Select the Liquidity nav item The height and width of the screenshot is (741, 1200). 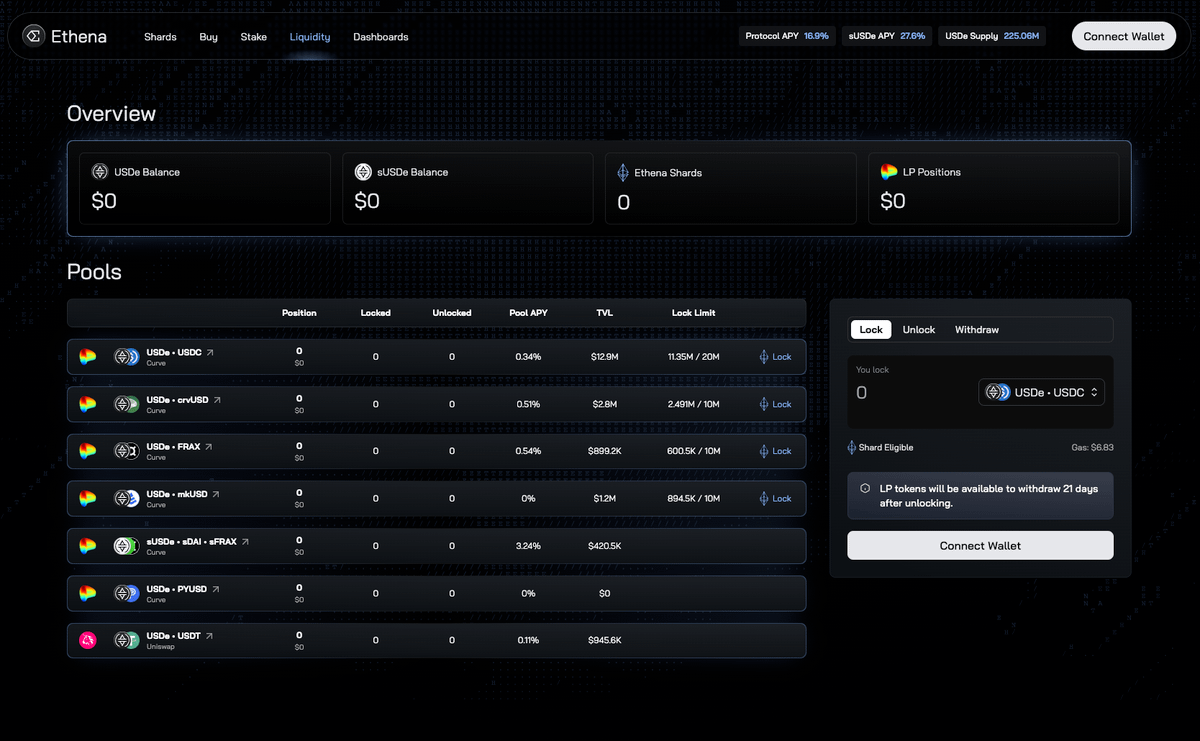[x=310, y=37]
